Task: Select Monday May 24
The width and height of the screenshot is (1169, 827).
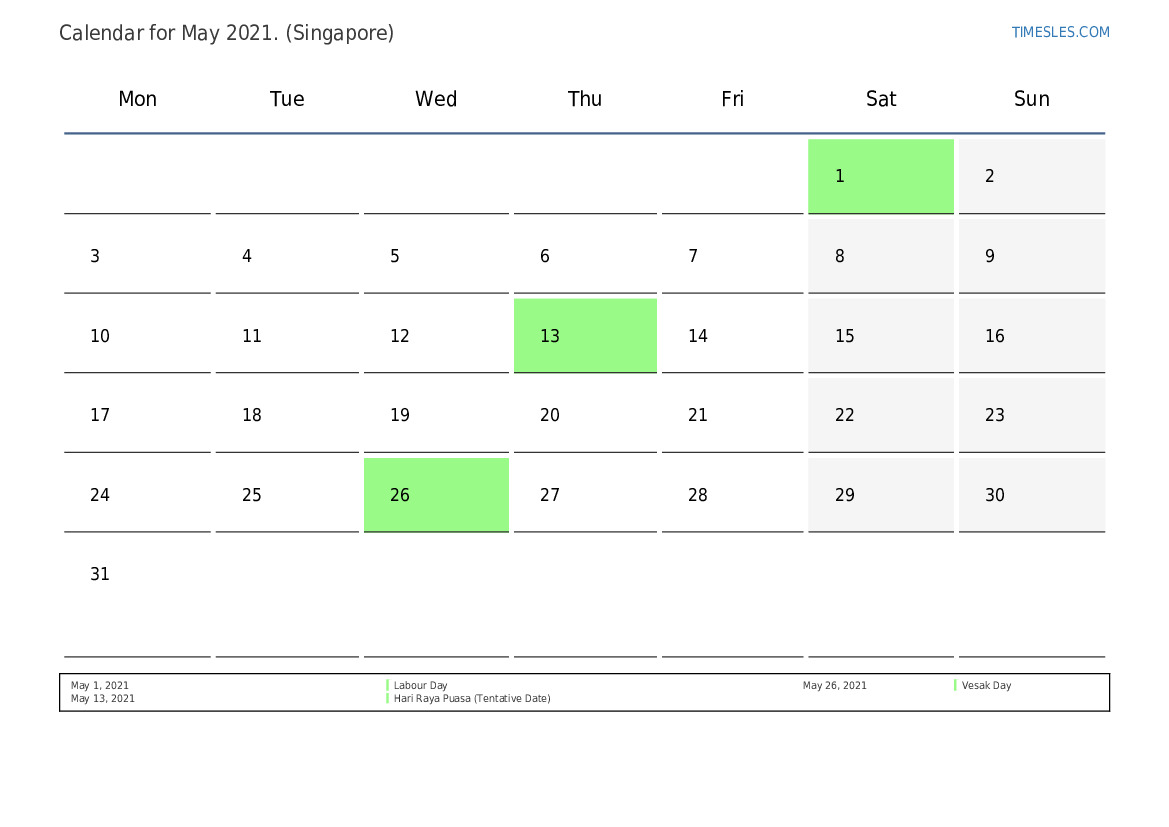Action: [137, 495]
